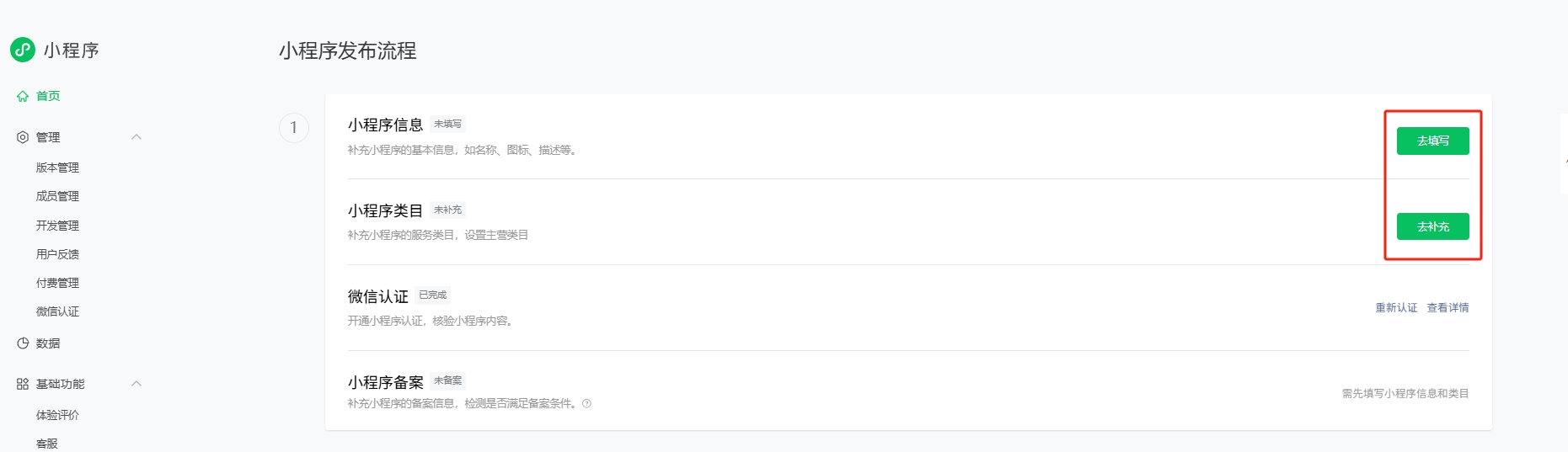This screenshot has width=1568, height=452.
Task: Collapse the 基础功能 section chevron
Action: 136,384
